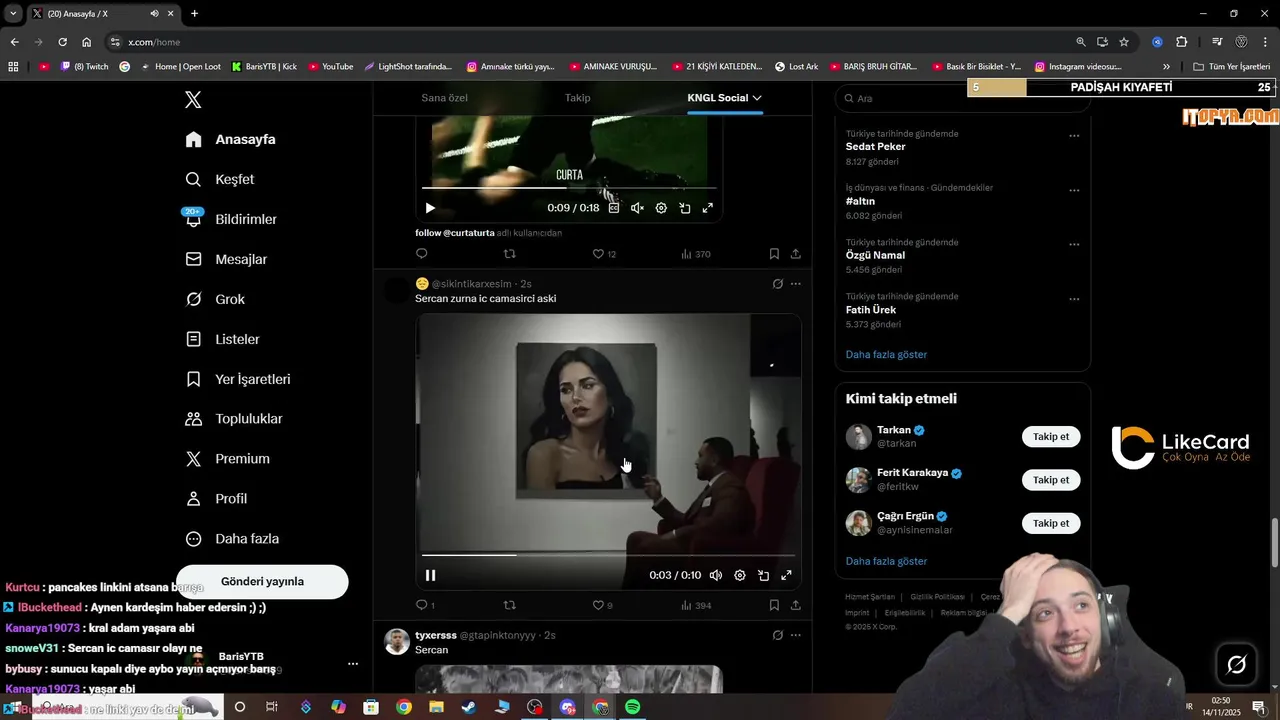The image size is (1280, 720).
Task: Unmute the CURTA video
Action: coord(637,208)
